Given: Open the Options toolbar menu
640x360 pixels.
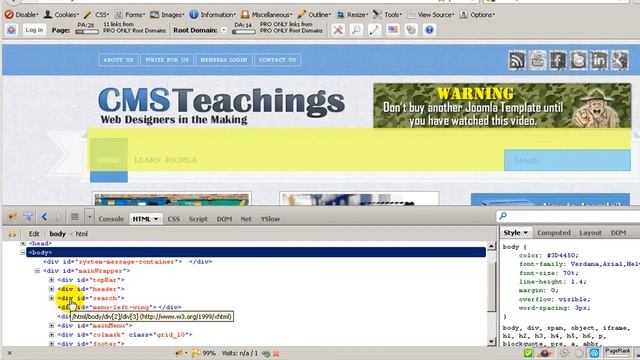Looking at the screenshot, I should tap(477, 15).
